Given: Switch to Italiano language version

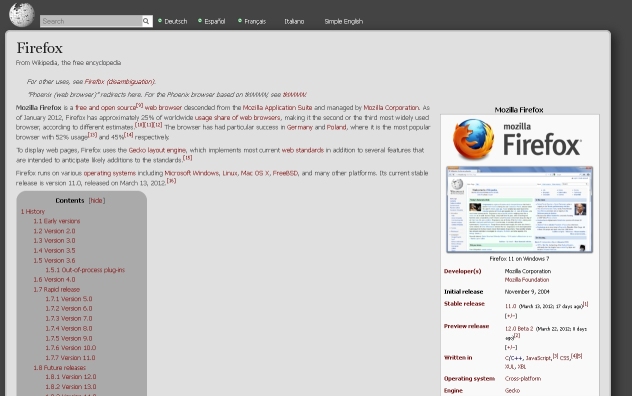Looking at the screenshot, I should pos(294,21).
